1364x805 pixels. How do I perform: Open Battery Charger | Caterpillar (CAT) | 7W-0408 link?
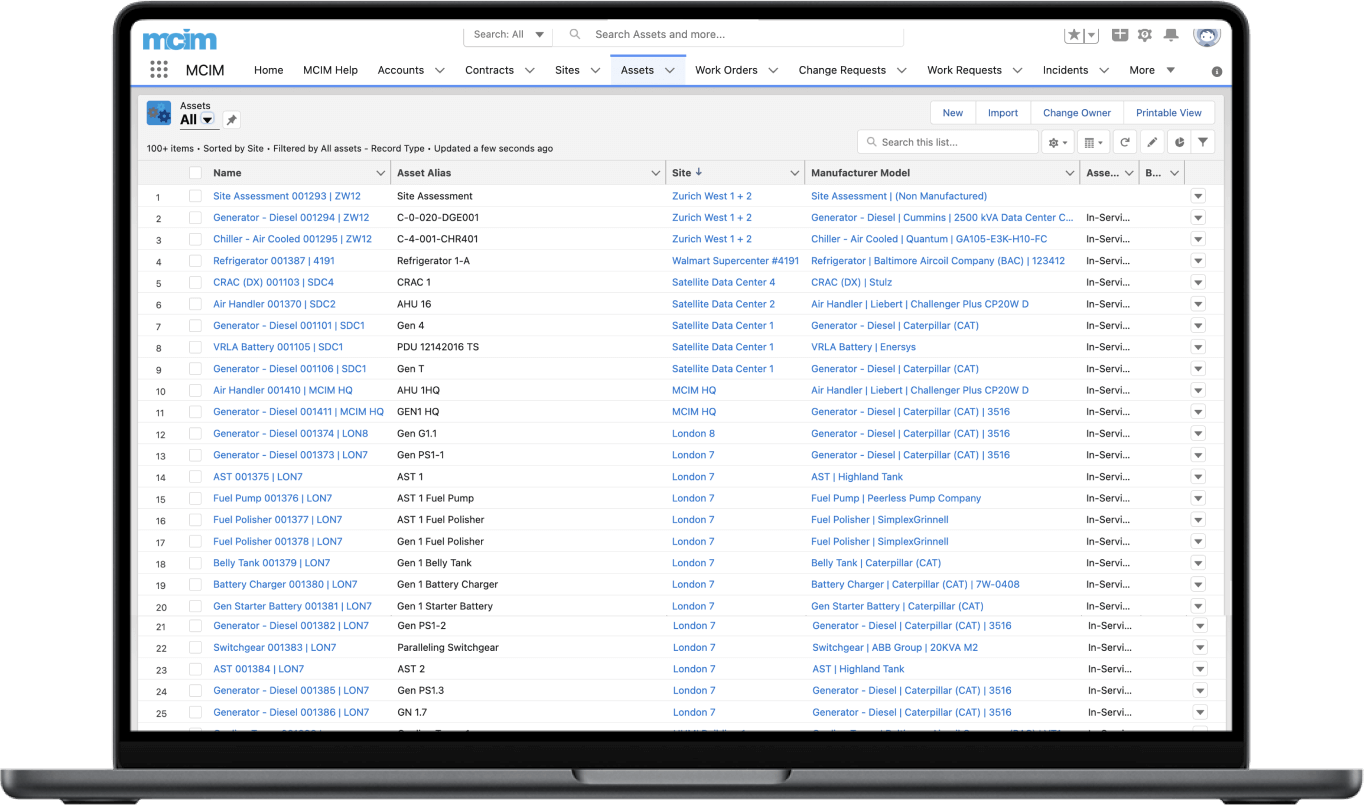(915, 585)
